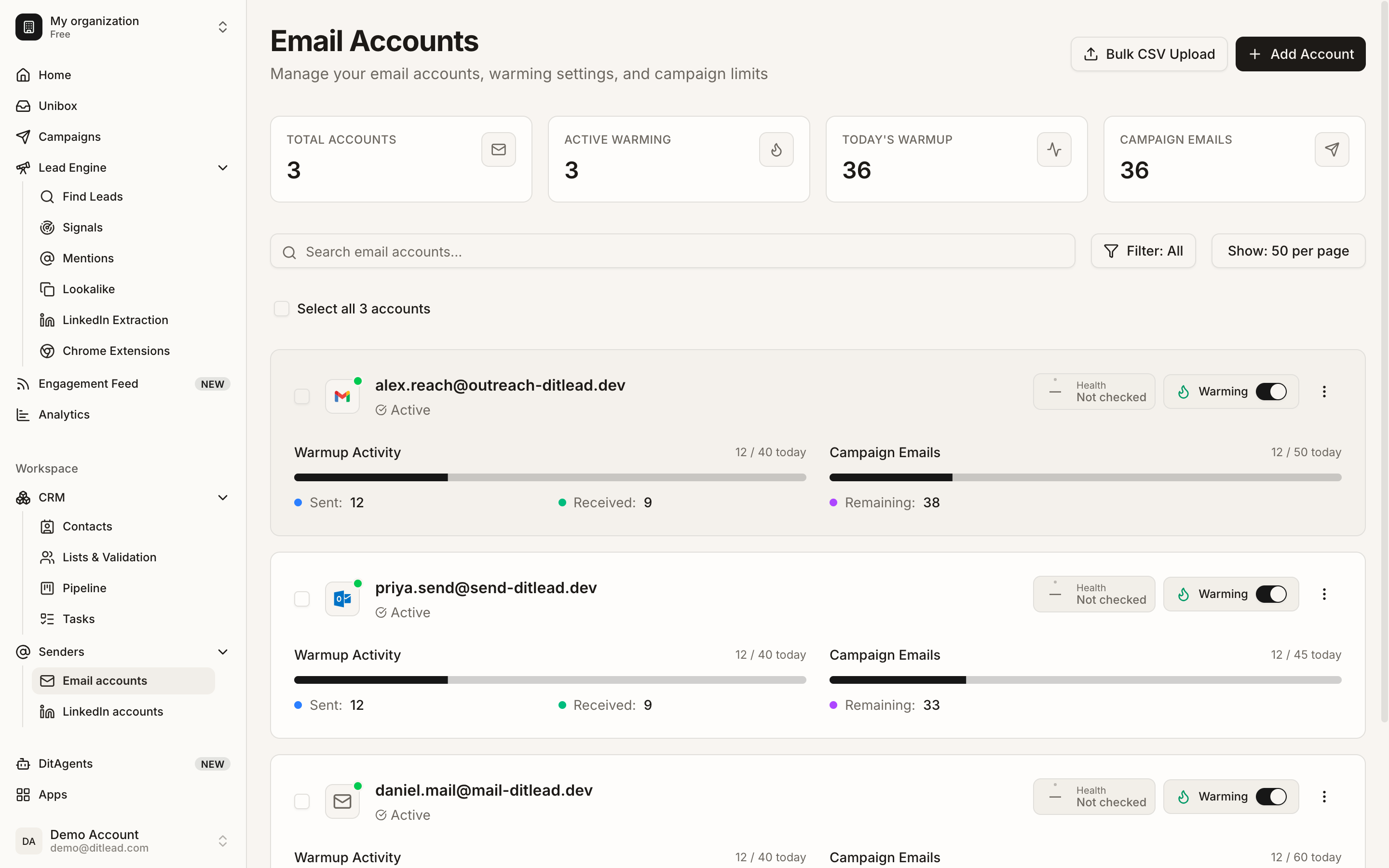The height and width of the screenshot is (868, 1389).
Task: Click Health Not checked for priya.send
Action: [x=1094, y=594]
